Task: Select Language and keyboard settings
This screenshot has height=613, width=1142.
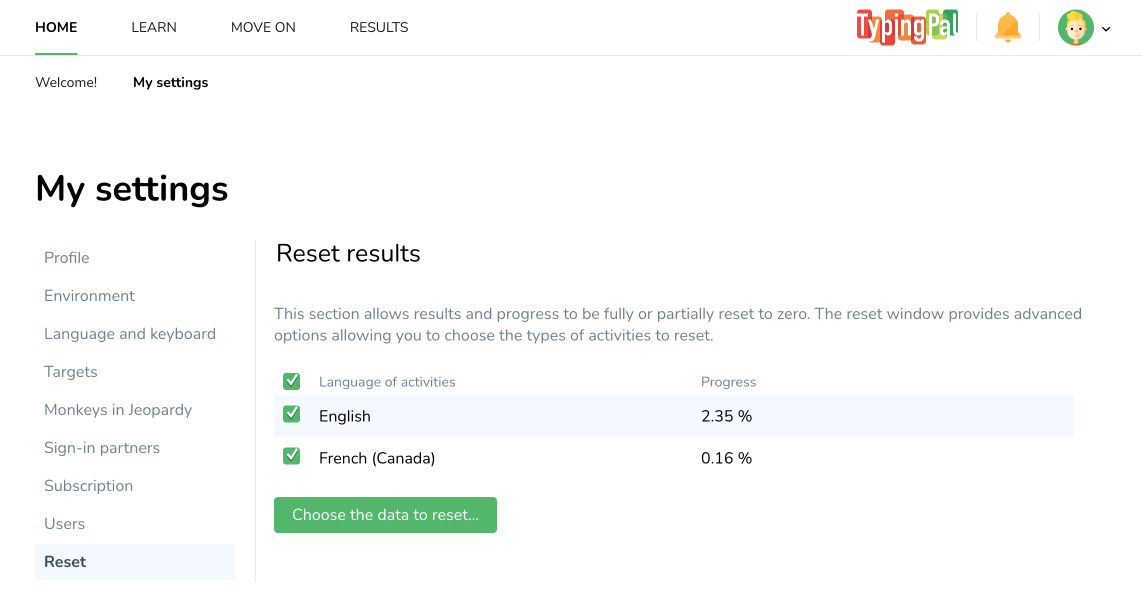Action: tap(130, 334)
